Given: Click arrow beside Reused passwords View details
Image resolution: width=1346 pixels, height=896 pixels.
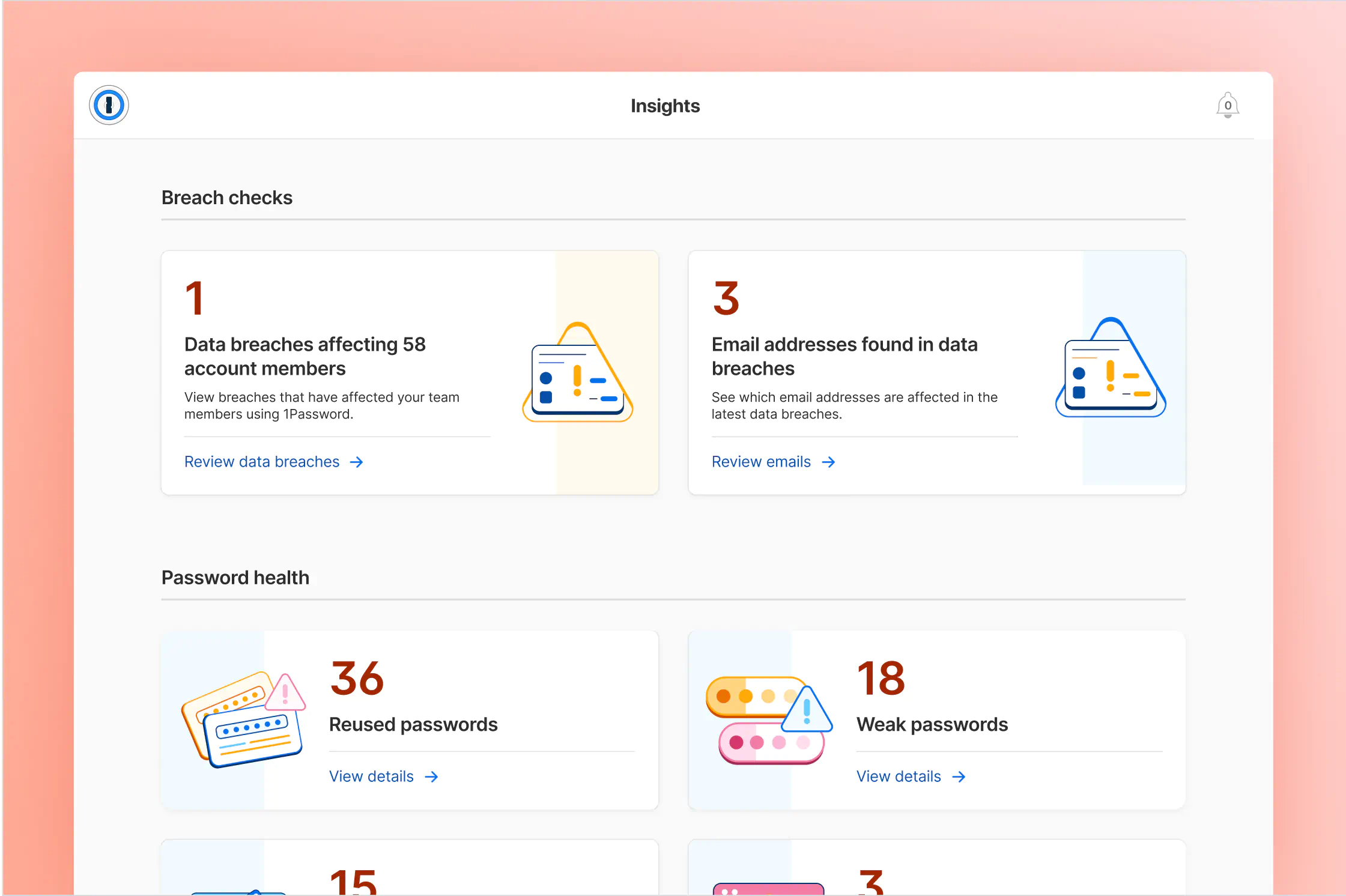Looking at the screenshot, I should (x=431, y=777).
